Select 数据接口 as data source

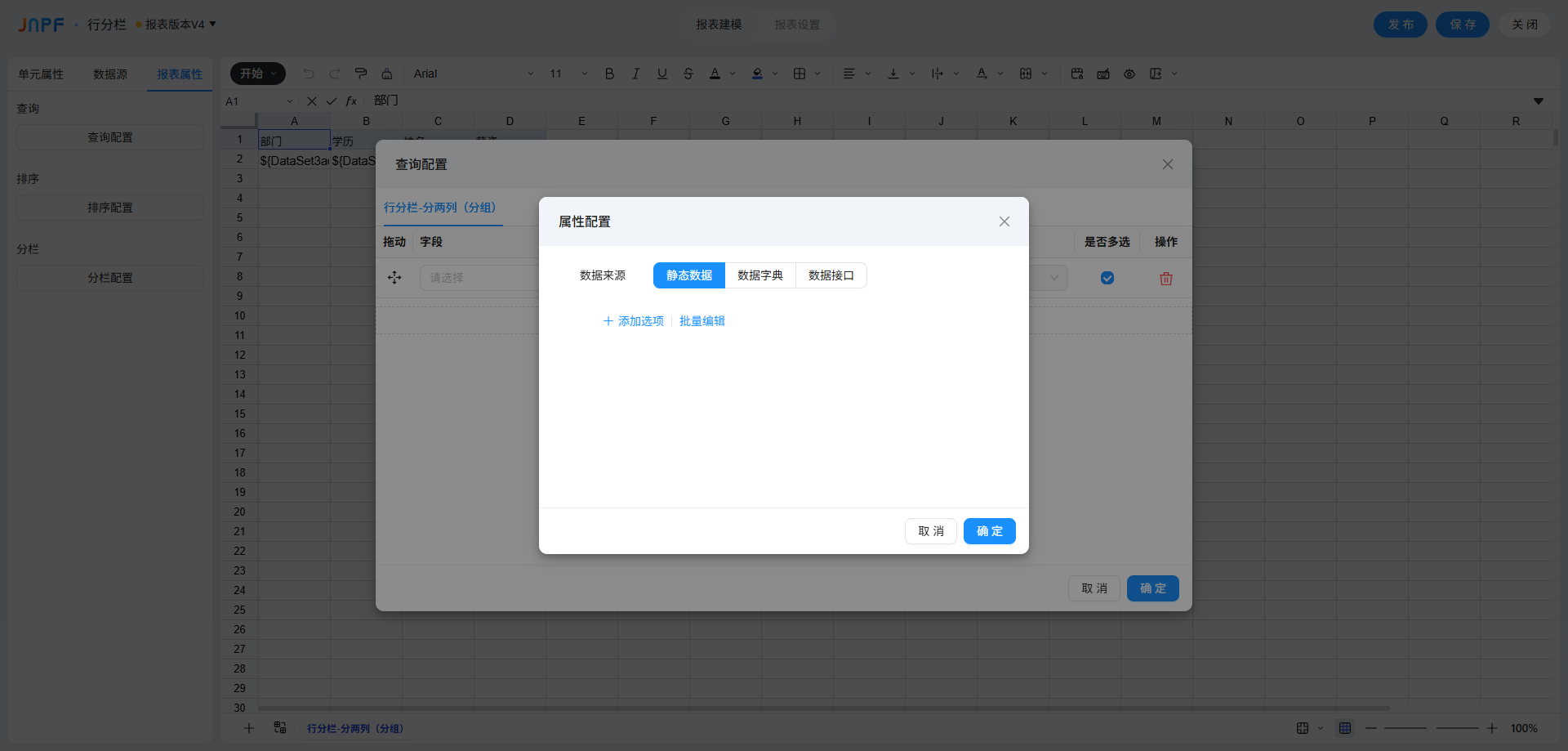coord(831,275)
